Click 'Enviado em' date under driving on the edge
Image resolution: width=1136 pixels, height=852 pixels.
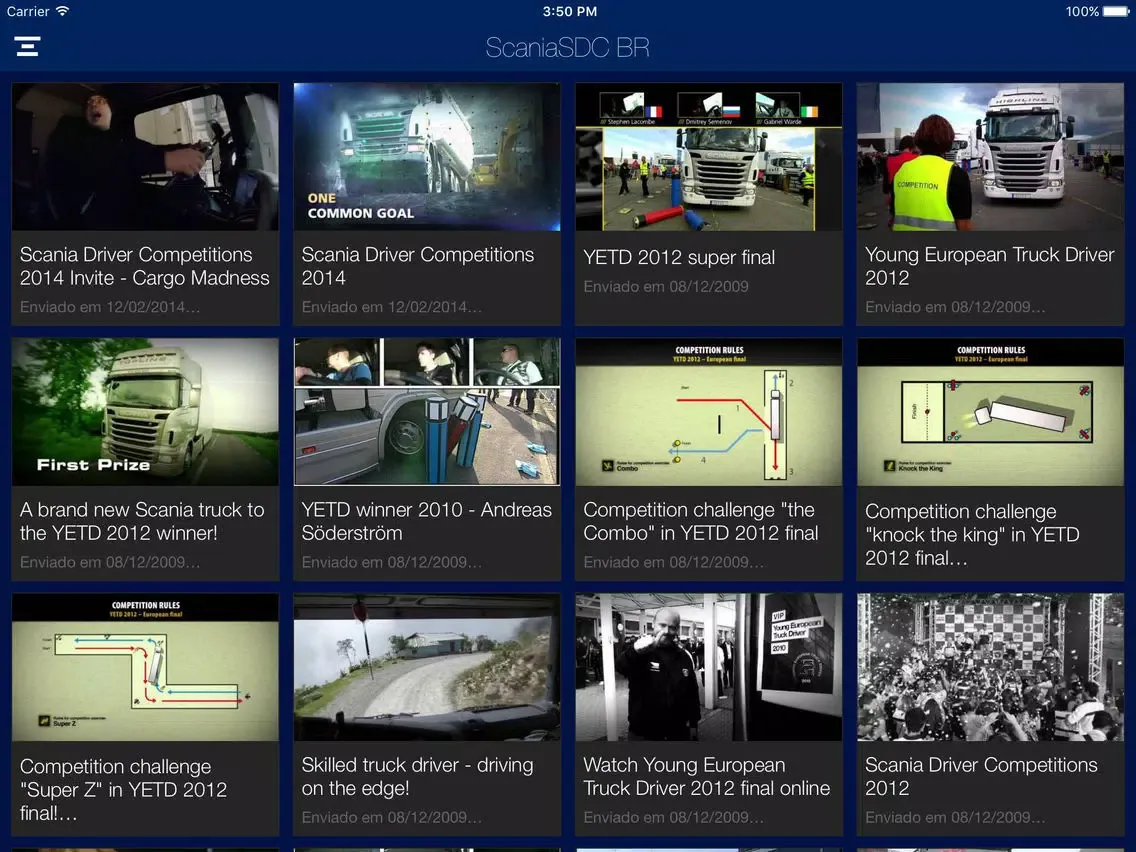tap(391, 817)
